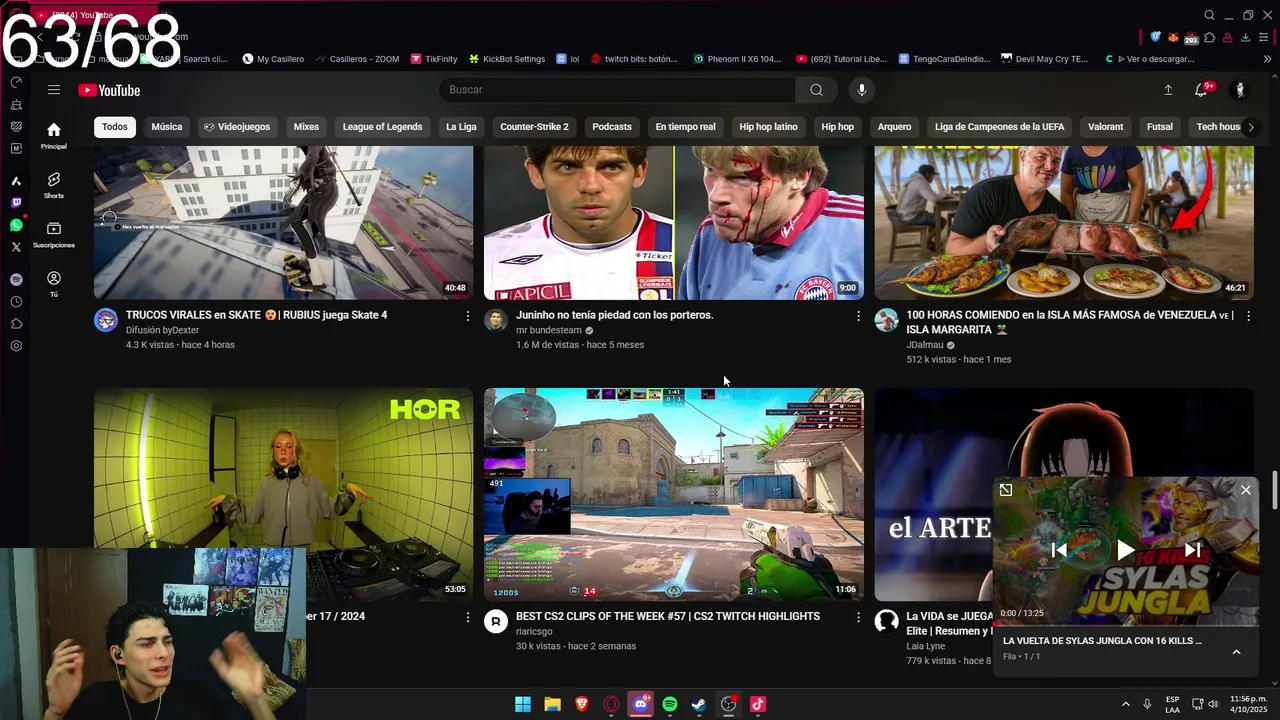Viewport: 1280px width, 720px height.
Task: Open taskbar volume control
Action: pyautogui.click(x=1213, y=704)
